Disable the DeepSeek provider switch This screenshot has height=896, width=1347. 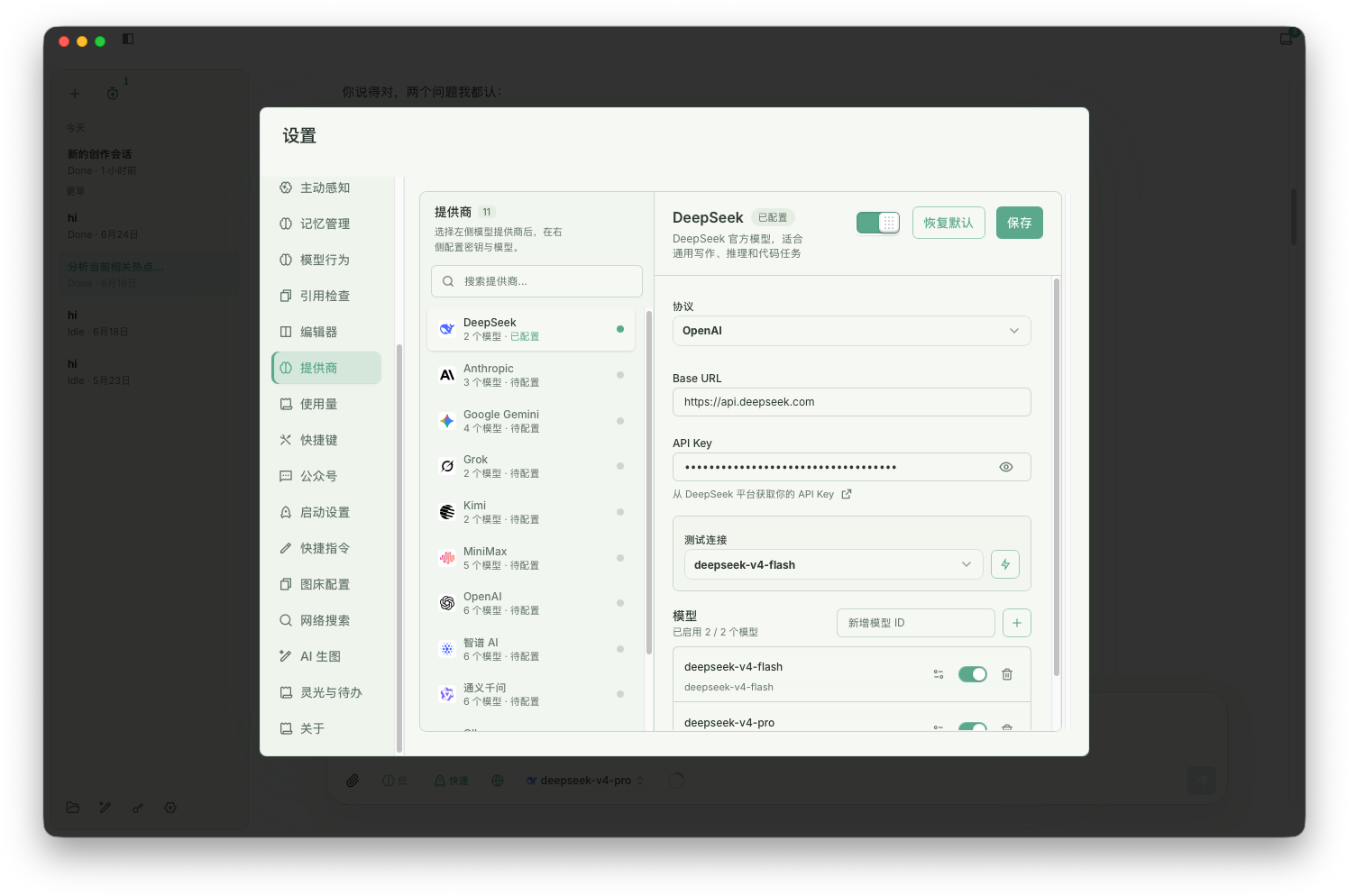click(878, 223)
